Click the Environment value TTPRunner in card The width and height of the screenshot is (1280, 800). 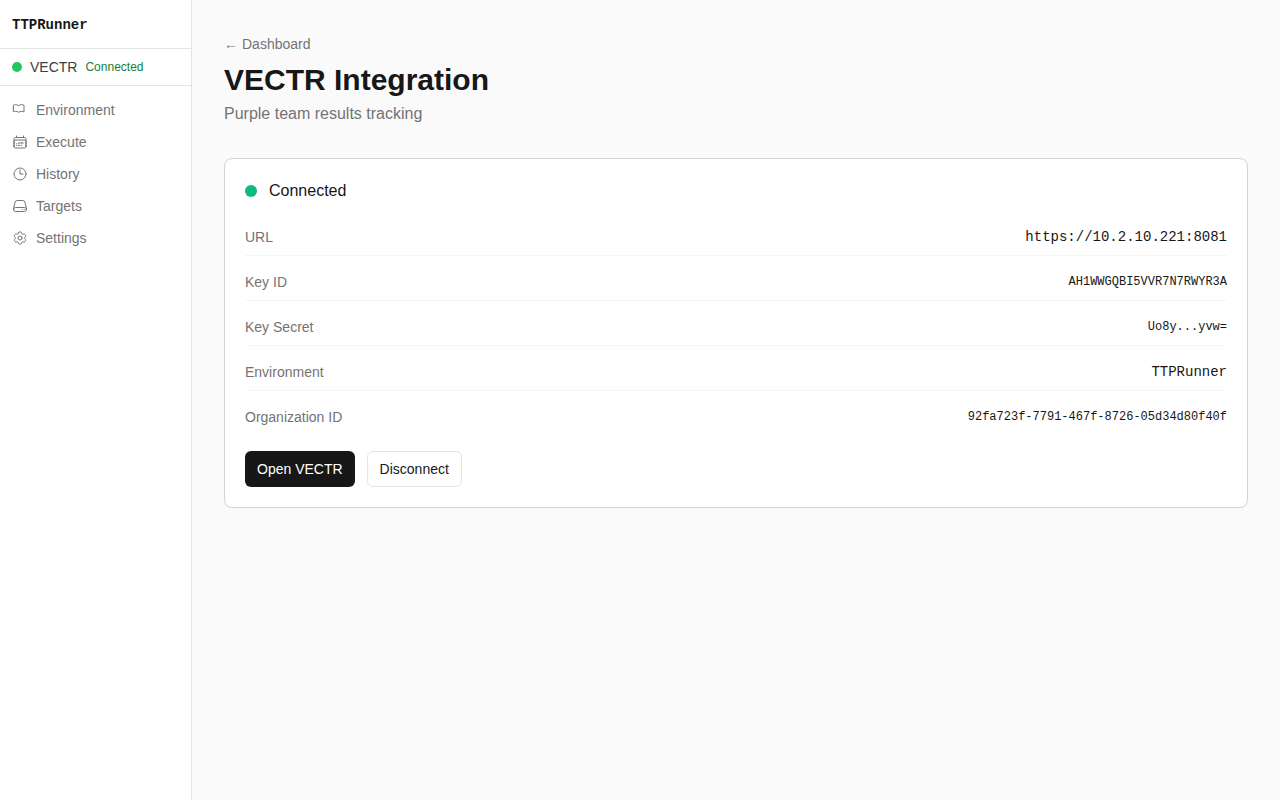[1189, 372]
